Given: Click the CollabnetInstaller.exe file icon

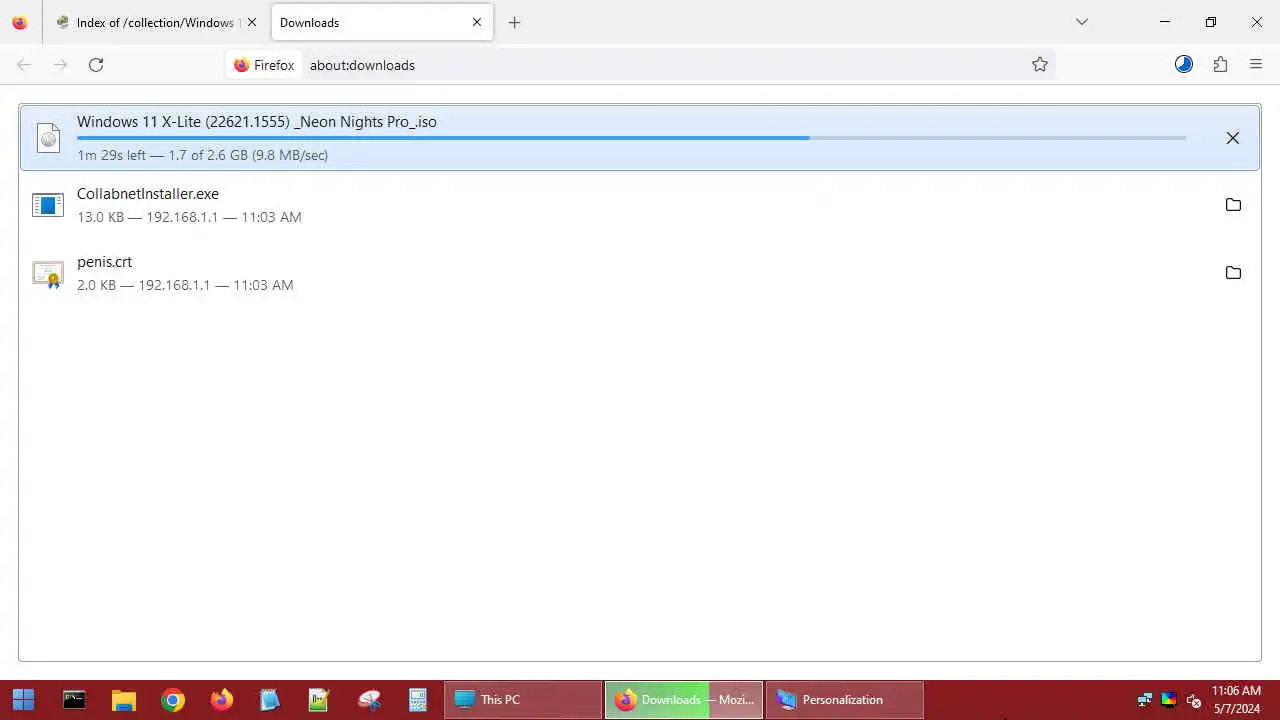Looking at the screenshot, I should pos(48,205).
